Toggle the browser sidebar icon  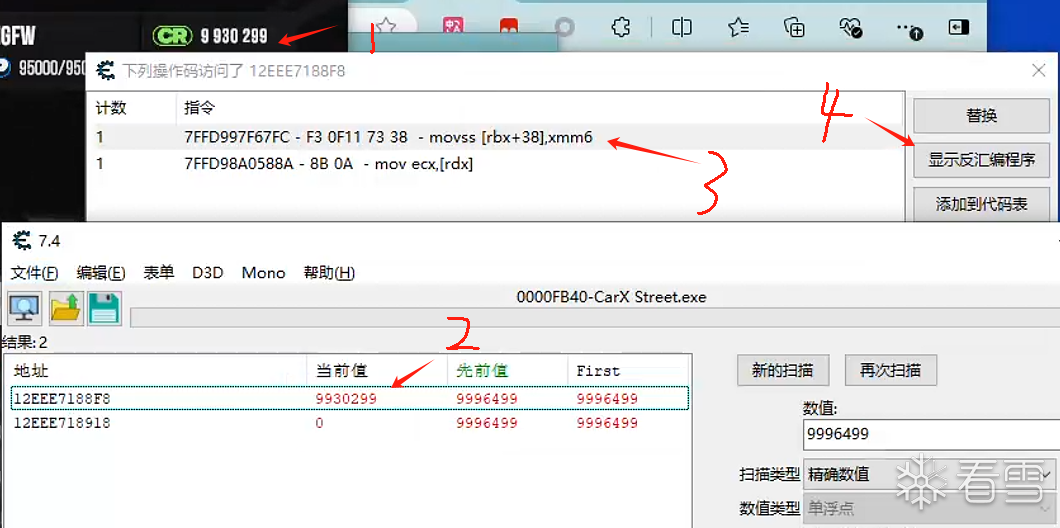coord(959,28)
